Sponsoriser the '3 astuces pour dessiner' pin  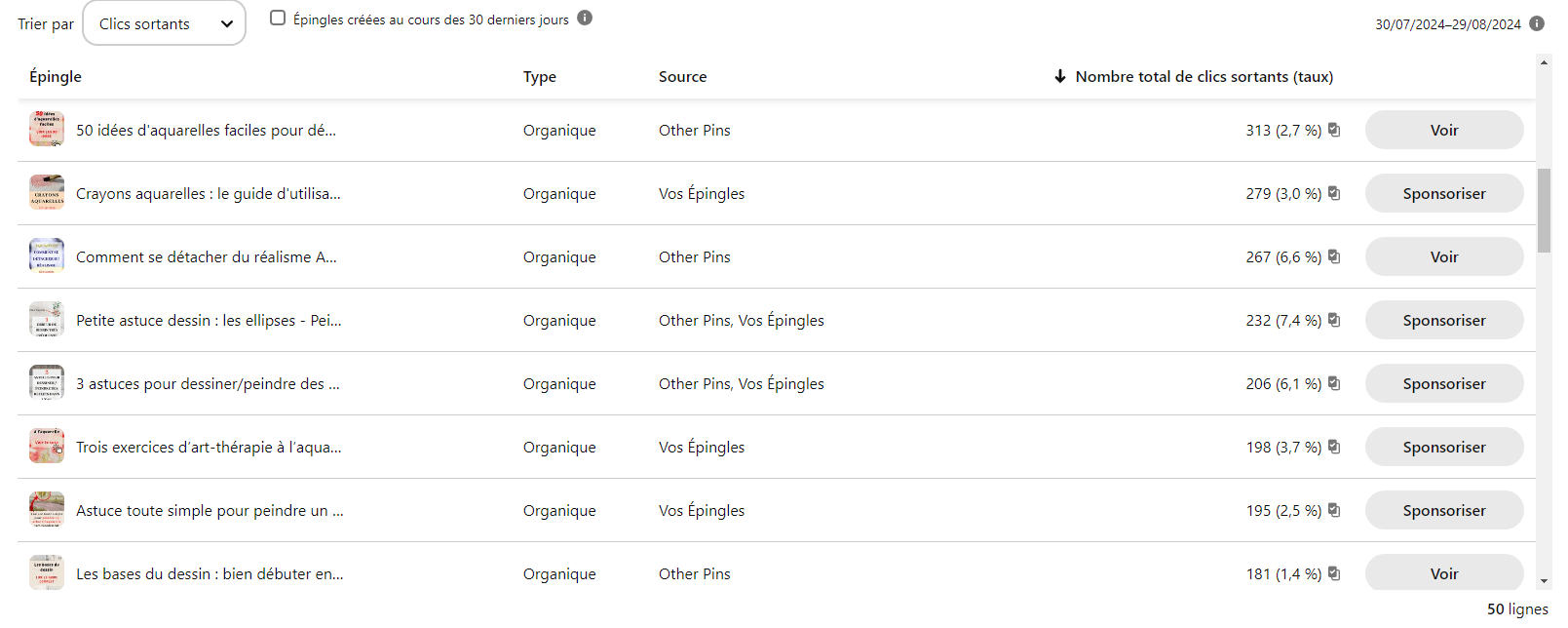coord(1444,383)
